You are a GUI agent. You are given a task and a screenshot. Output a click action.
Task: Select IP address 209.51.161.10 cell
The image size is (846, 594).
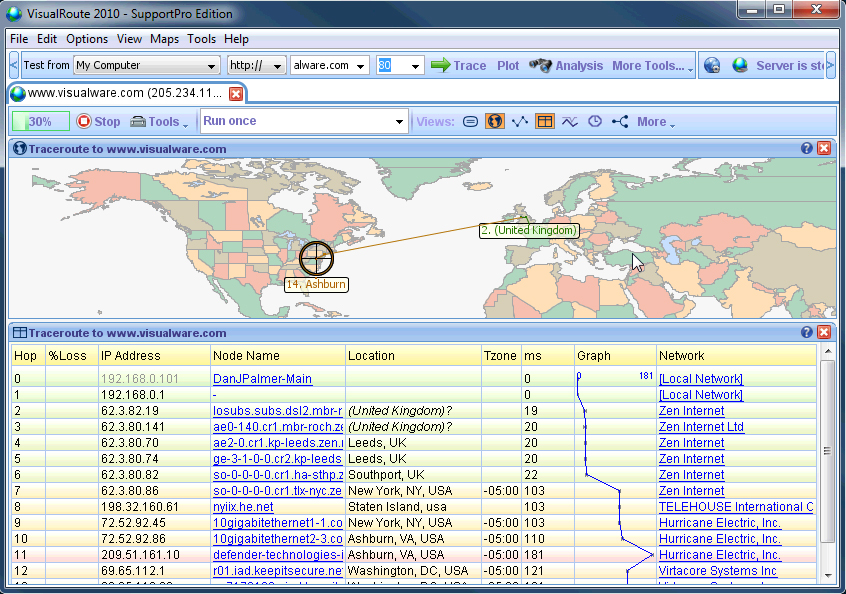pos(154,555)
